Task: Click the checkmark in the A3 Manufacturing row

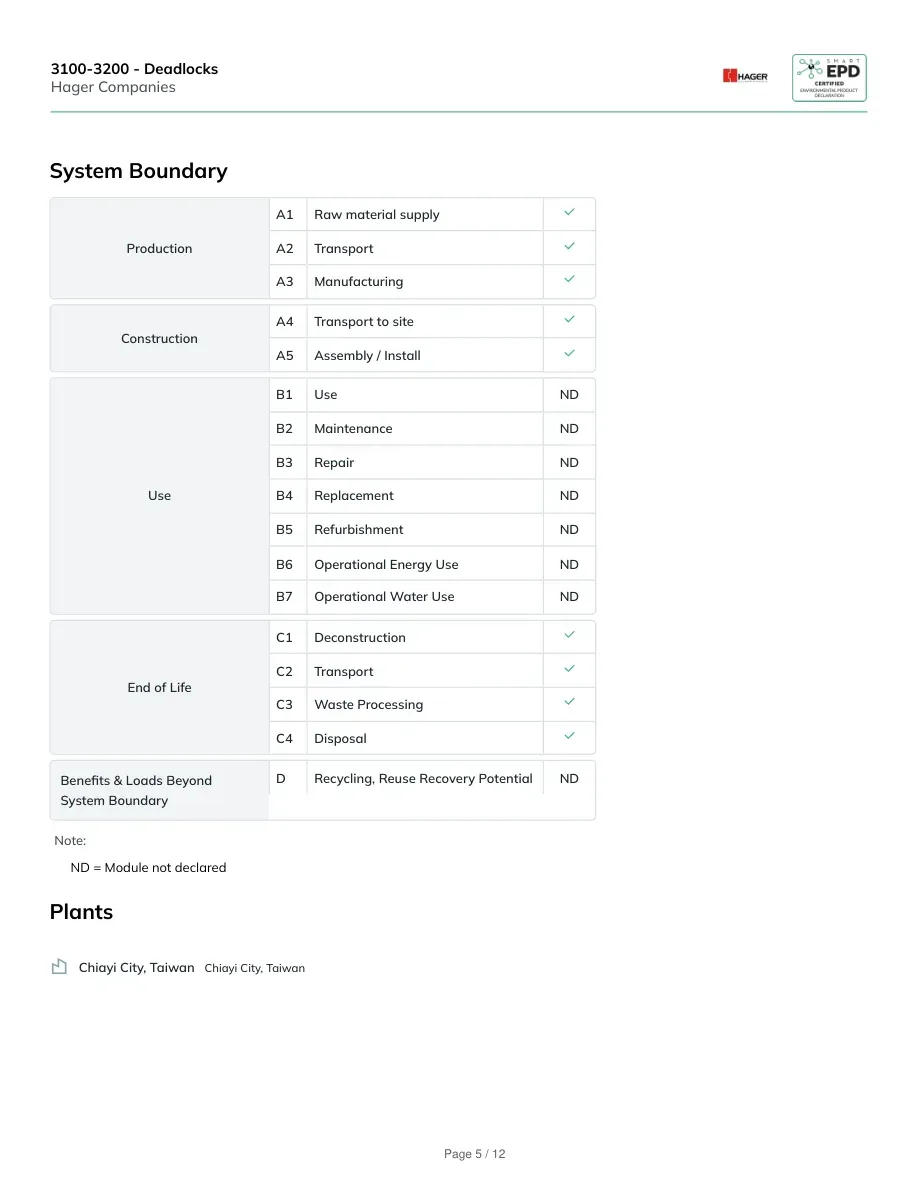Action: [x=569, y=280]
